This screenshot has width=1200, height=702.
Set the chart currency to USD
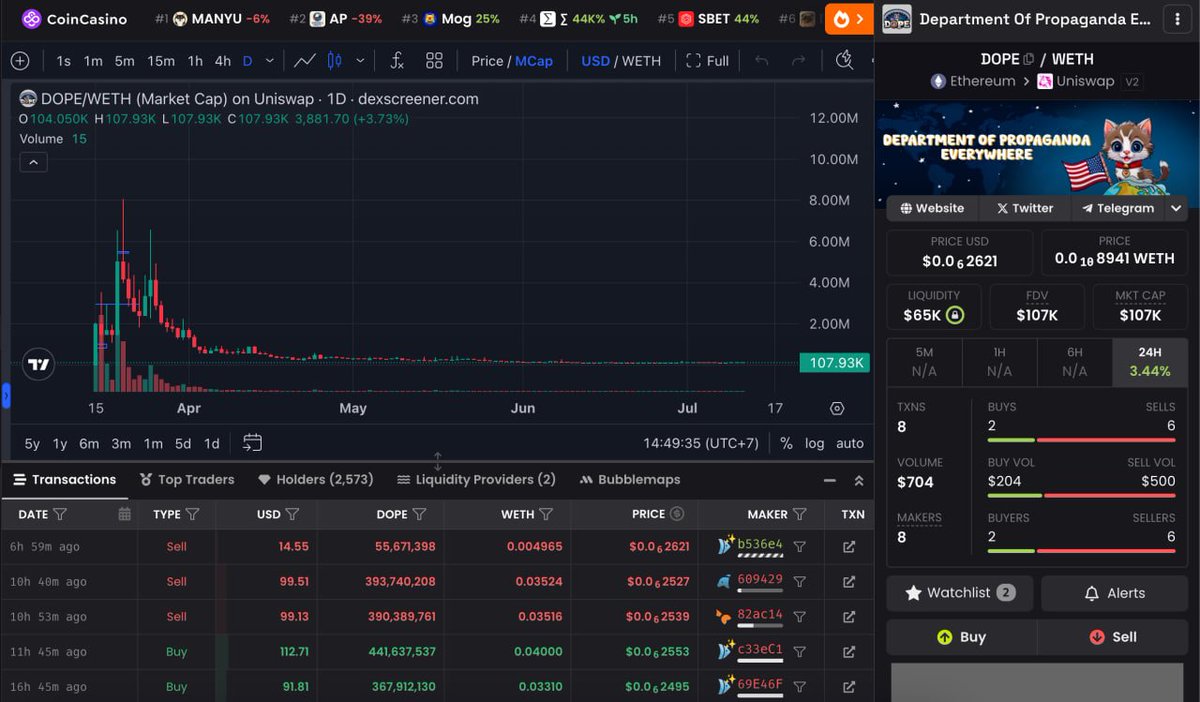595,61
